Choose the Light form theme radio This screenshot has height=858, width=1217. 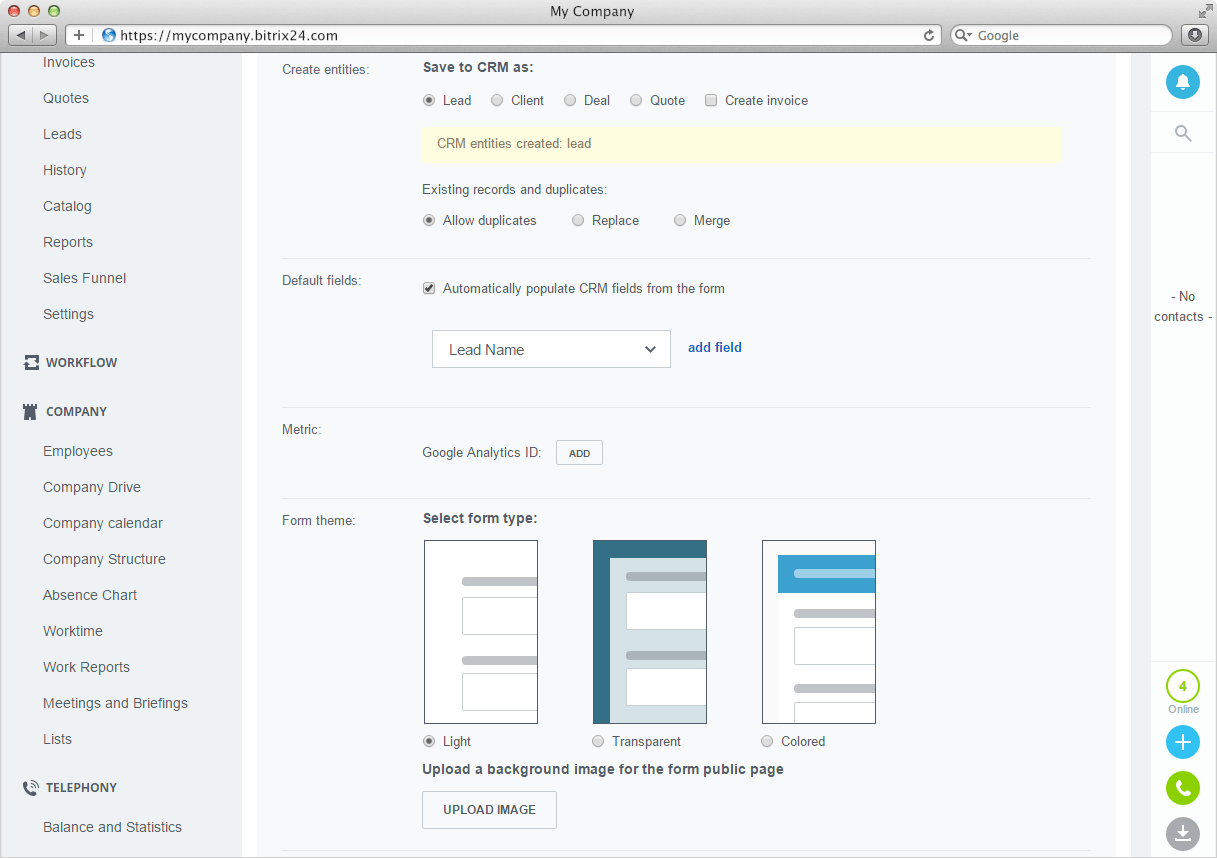click(429, 741)
